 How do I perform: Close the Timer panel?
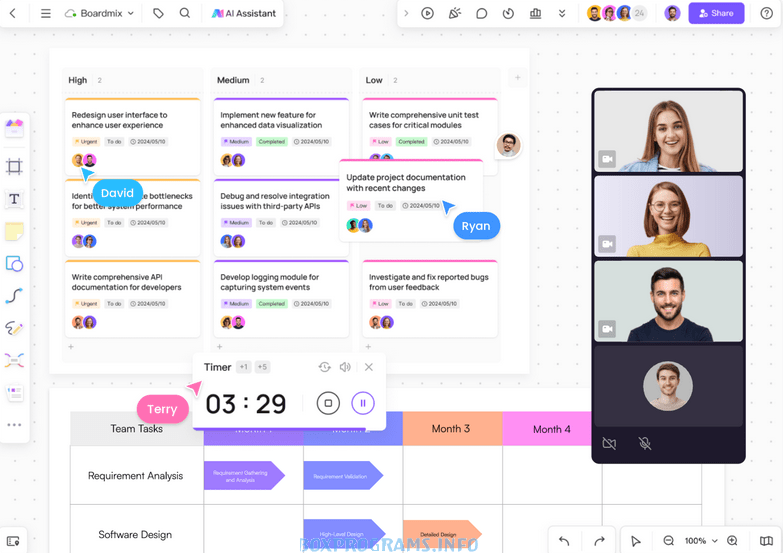point(369,367)
